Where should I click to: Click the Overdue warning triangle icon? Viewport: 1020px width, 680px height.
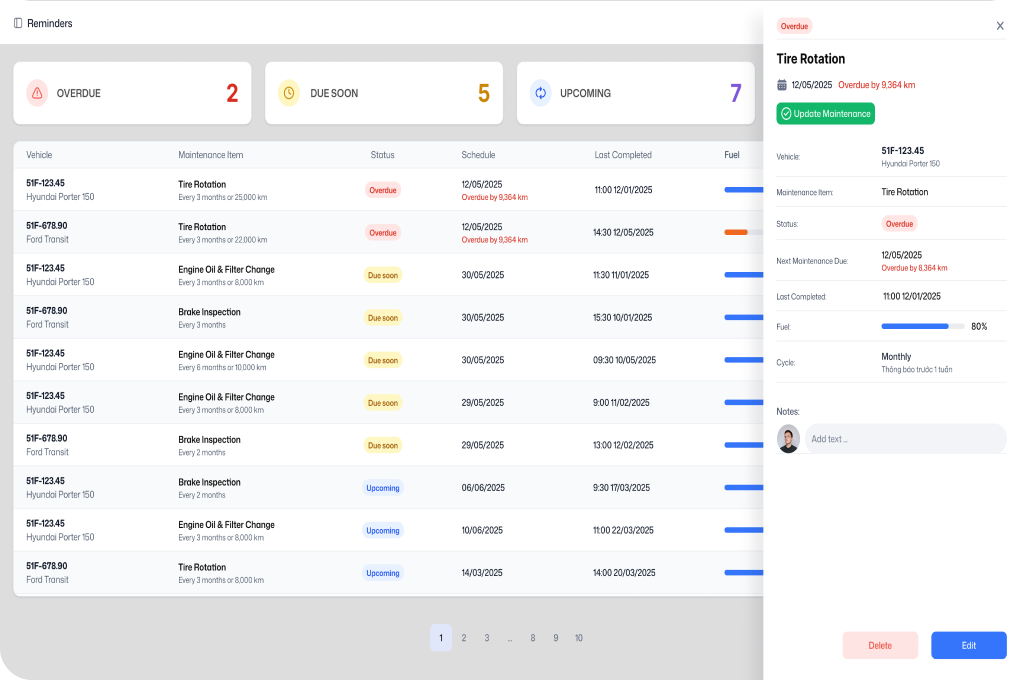(36, 93)
